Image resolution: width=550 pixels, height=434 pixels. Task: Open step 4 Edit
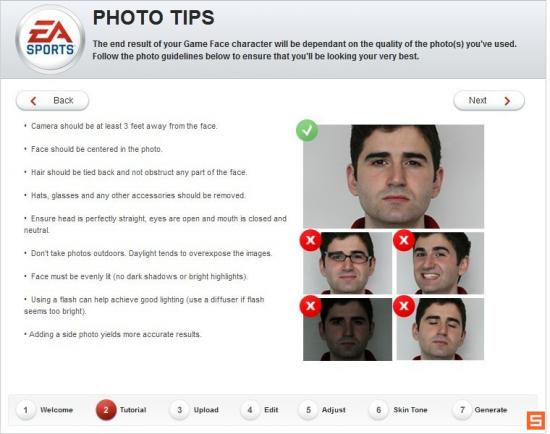point(260,410)
